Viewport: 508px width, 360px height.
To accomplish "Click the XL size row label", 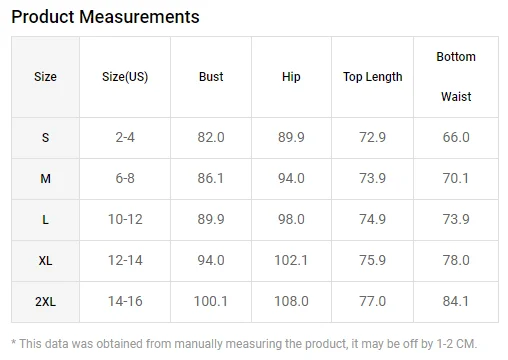I will 45,261.
